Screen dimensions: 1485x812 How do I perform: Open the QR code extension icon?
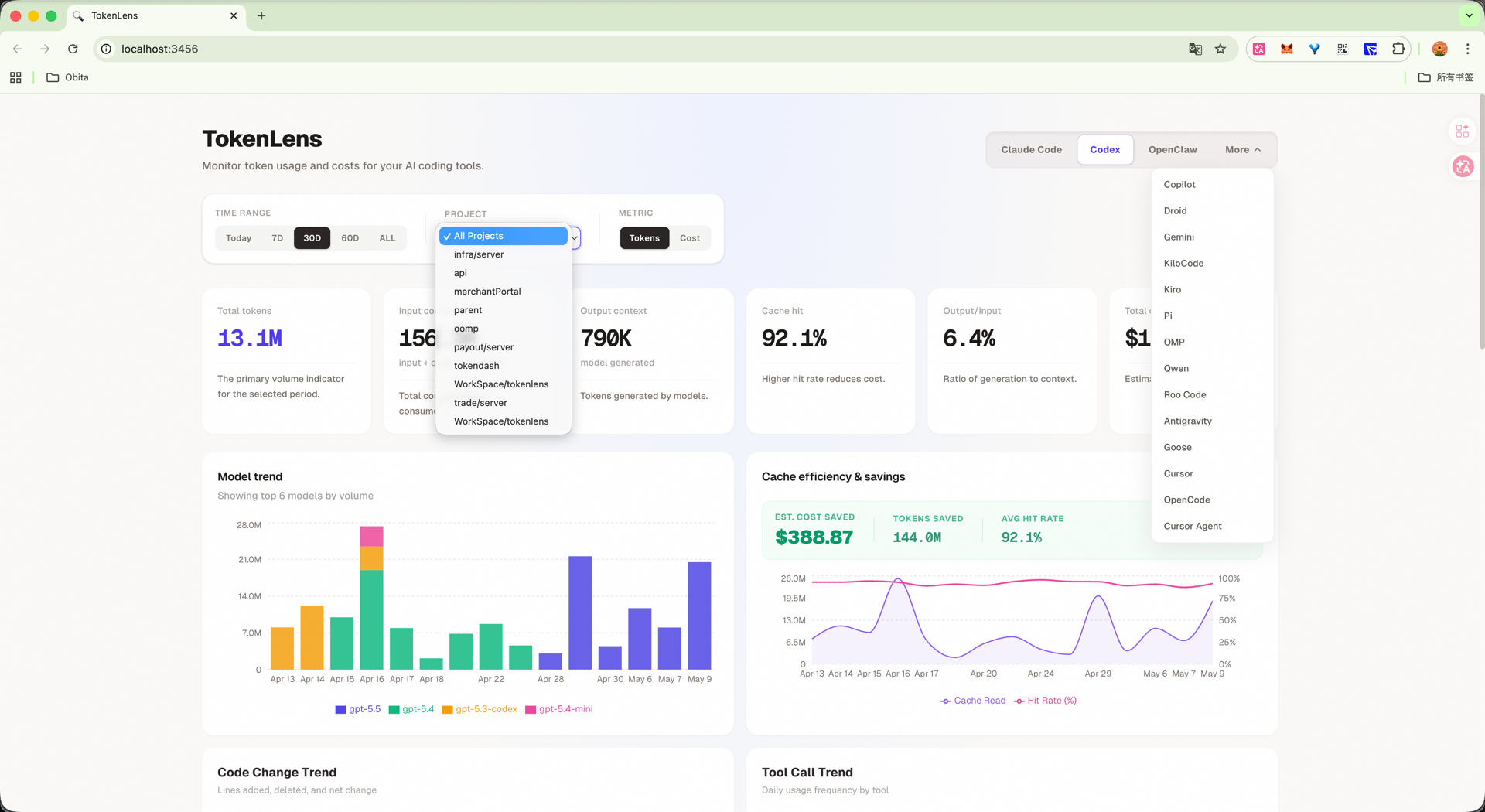[1343, 49]
